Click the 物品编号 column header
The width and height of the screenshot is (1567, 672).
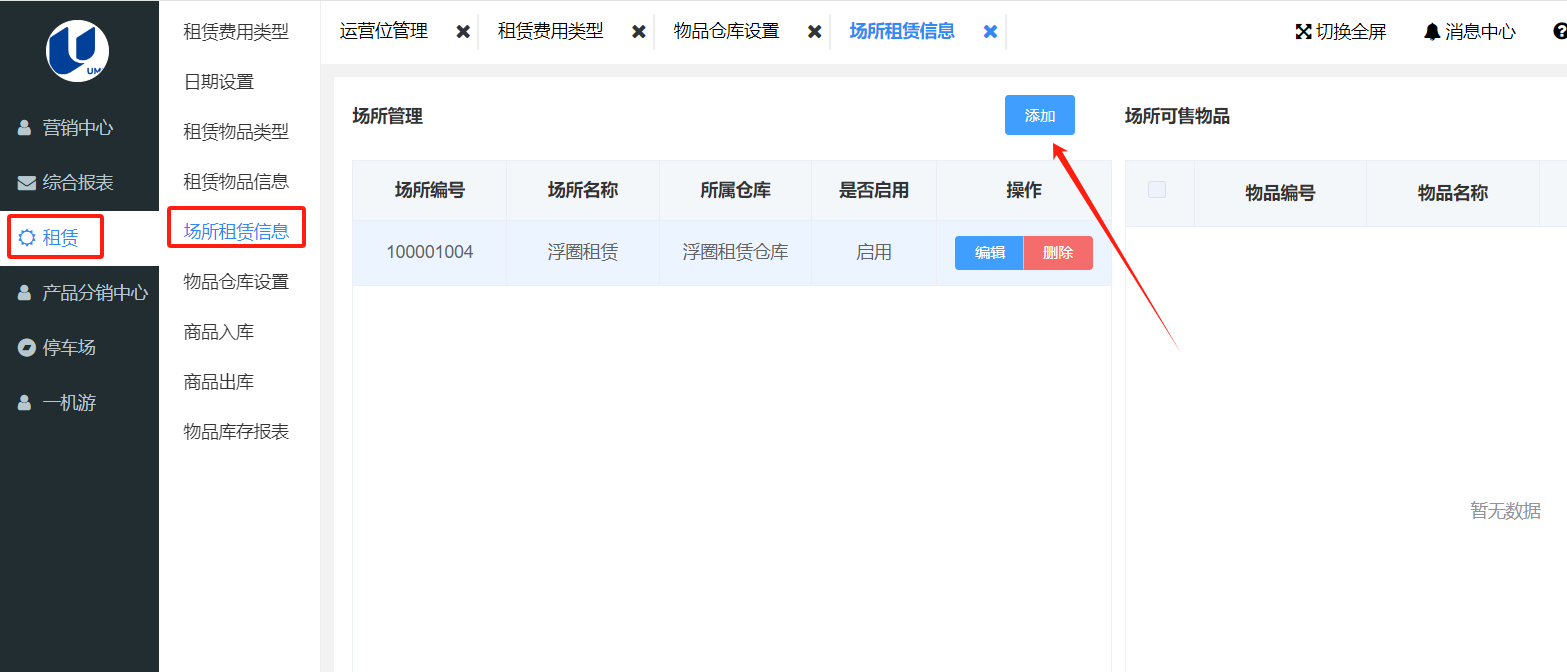click(1280, 193)
